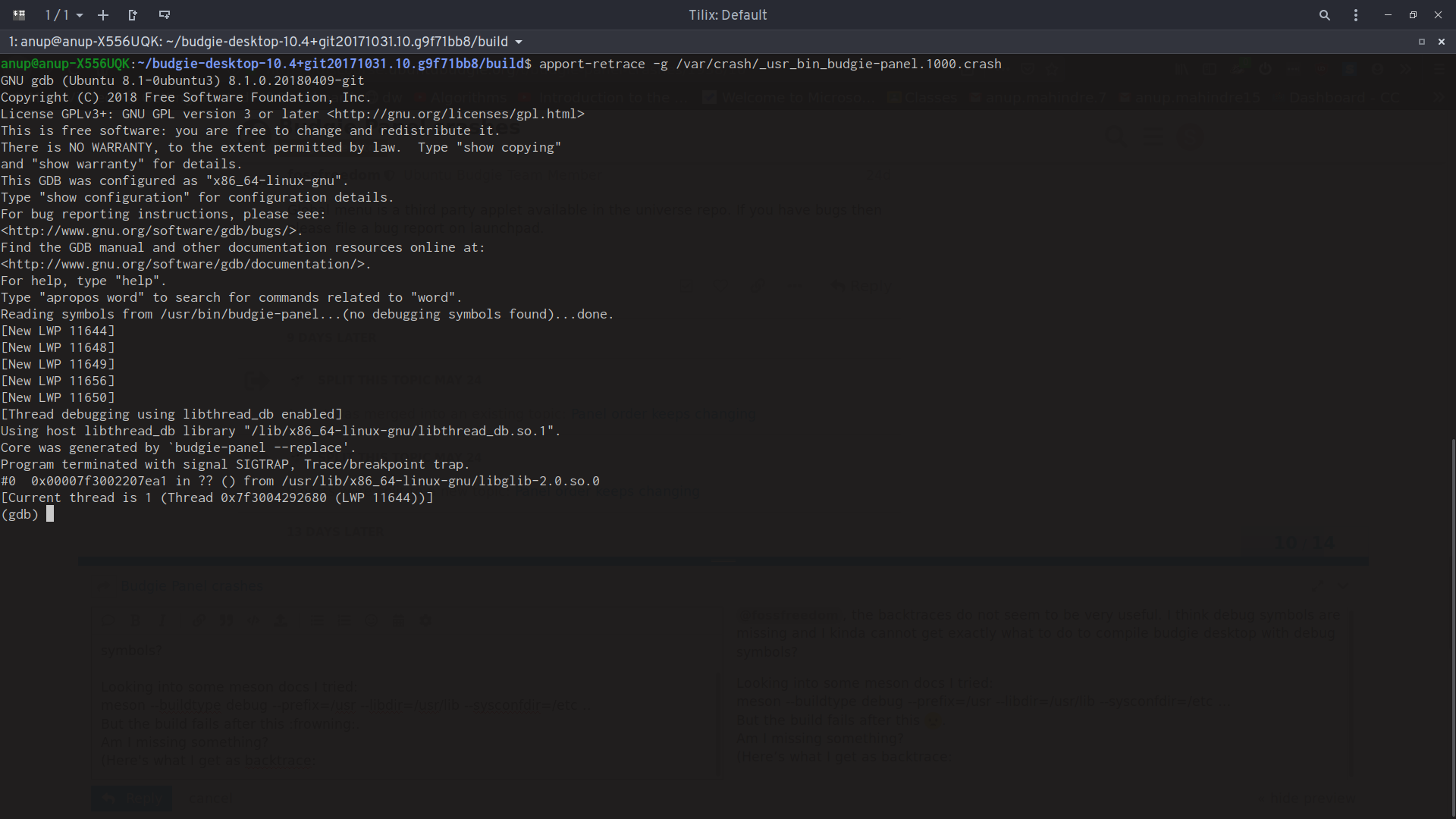Click the Tilix: Default window title
The height and width of the screenshot is (819, 1456).
[x=727, y=14]
